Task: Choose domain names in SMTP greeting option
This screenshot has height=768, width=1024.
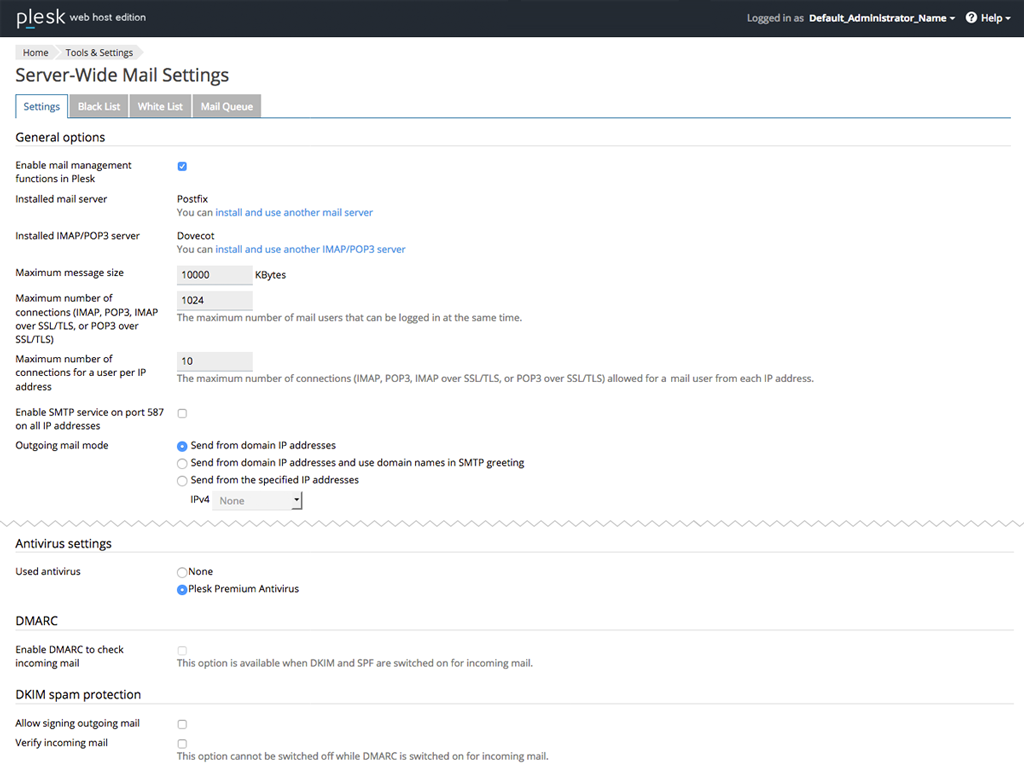Action: (182, 464)
